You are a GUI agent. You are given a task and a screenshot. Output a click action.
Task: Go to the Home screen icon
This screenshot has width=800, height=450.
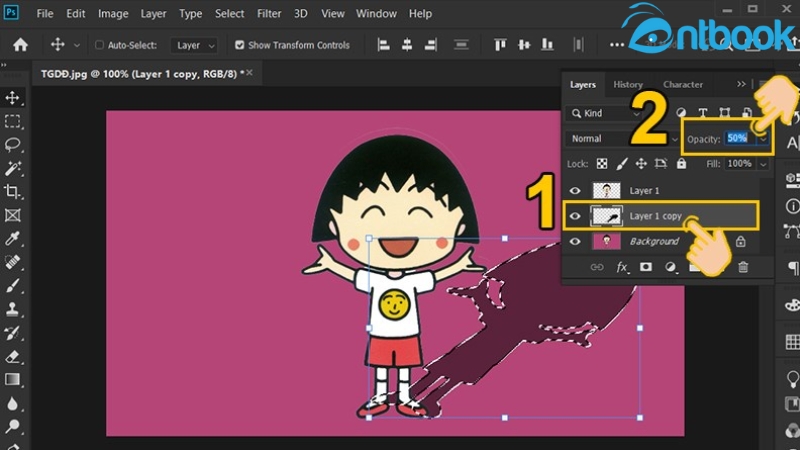pos(20,45)
